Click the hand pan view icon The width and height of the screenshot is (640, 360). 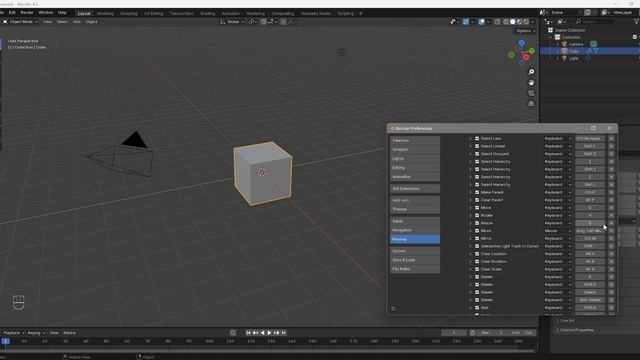pyautogui.click(x=531, y=82)
